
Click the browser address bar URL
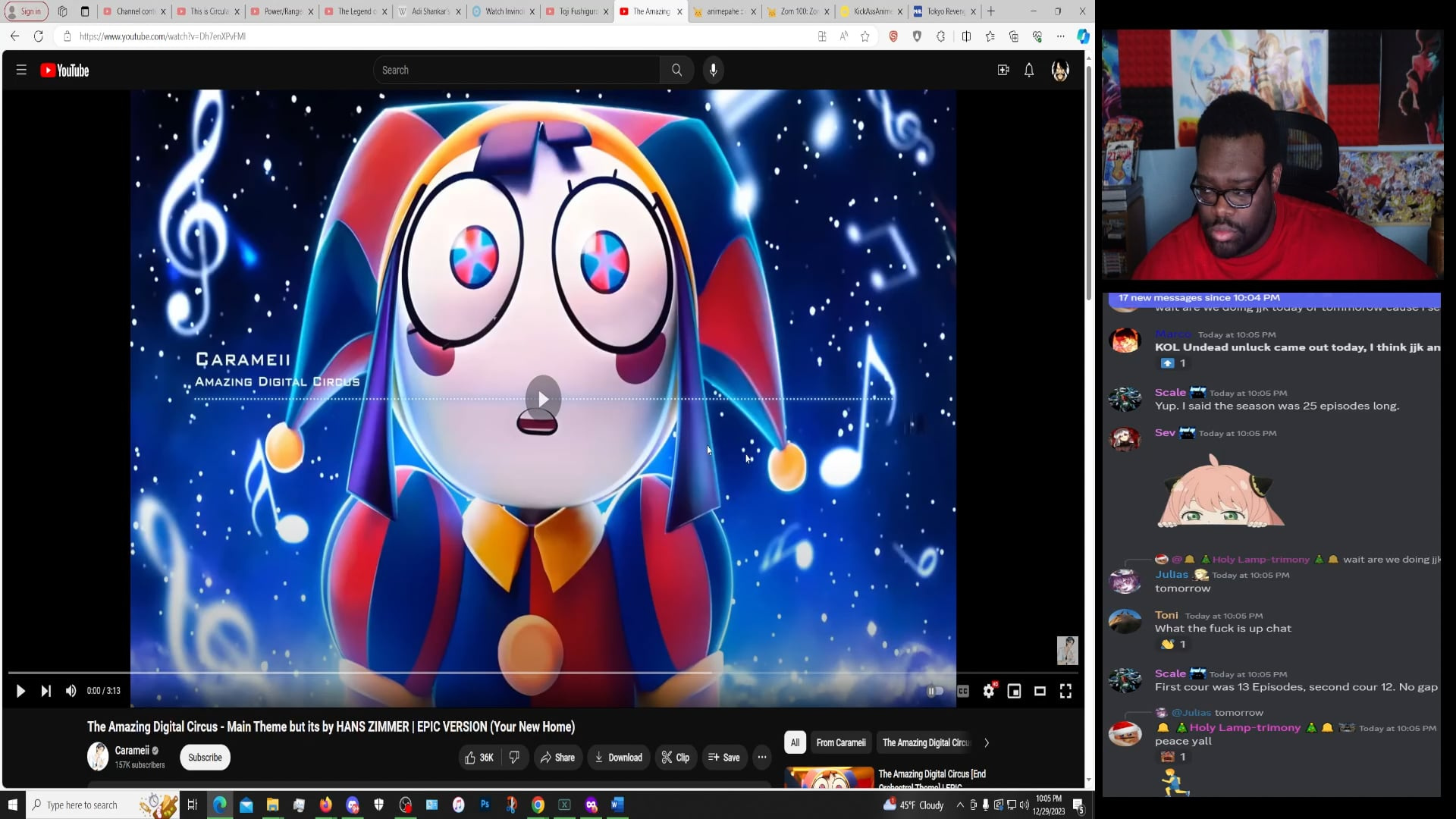point(162,36)
